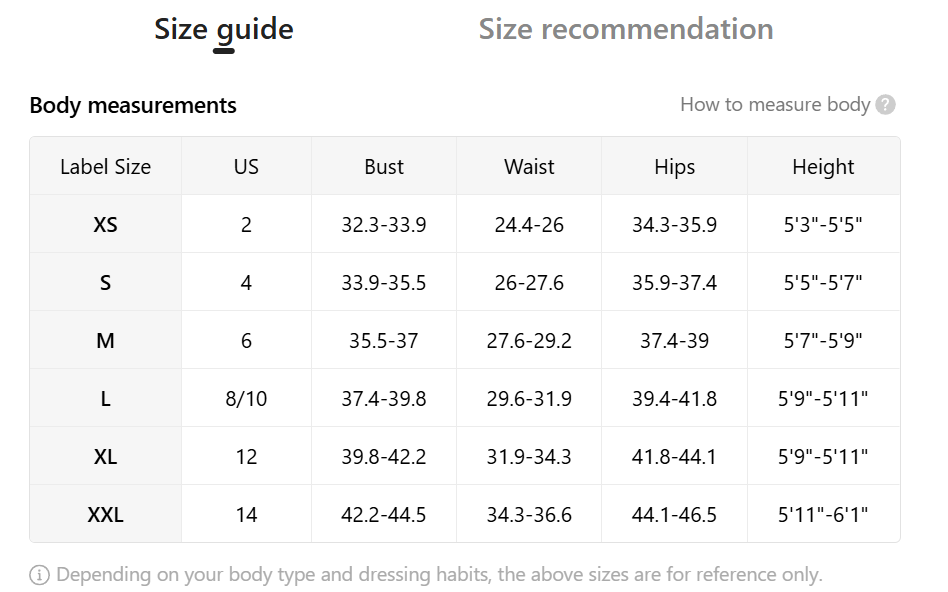Viewport: 948px width, 592px height.
Task: Click the US column header
Action: 246,167
